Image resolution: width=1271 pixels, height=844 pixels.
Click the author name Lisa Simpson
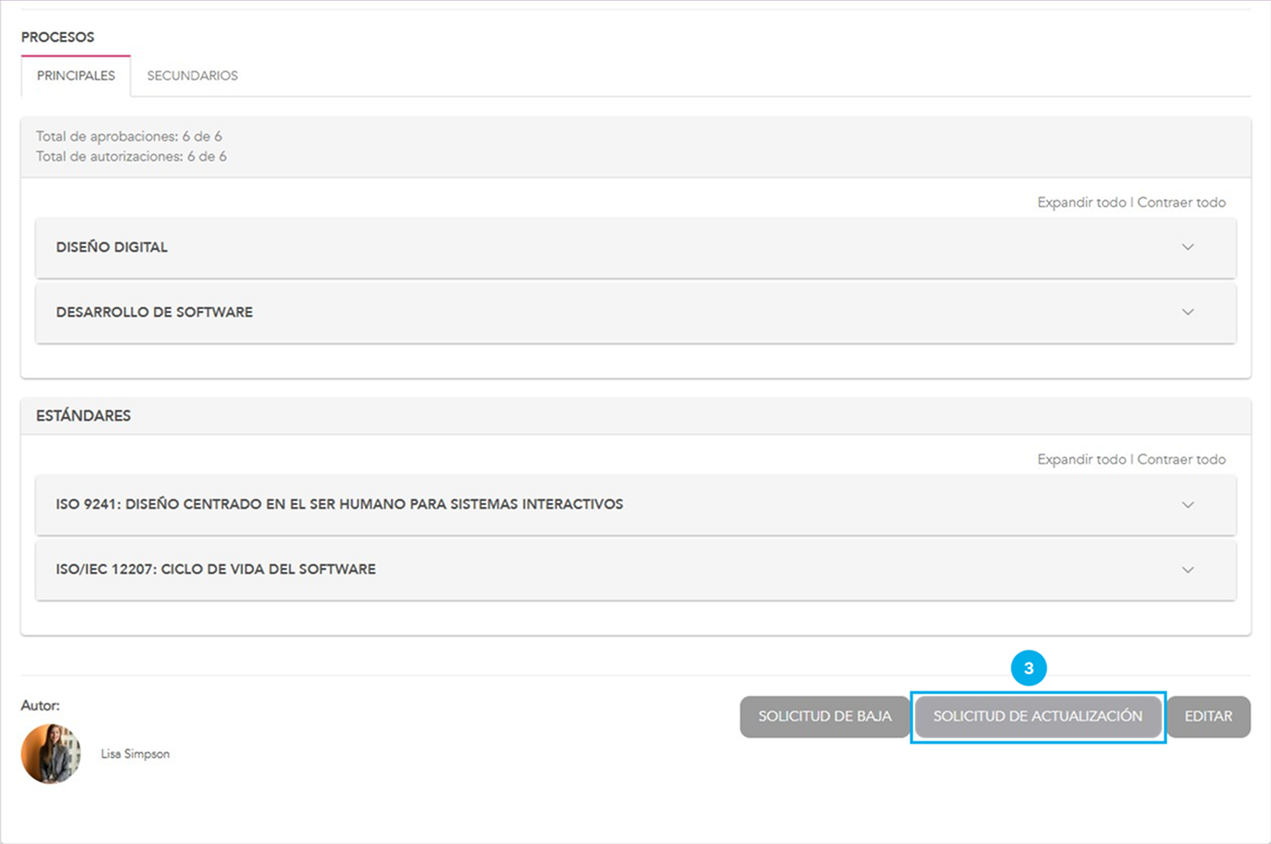pos(135,754)
